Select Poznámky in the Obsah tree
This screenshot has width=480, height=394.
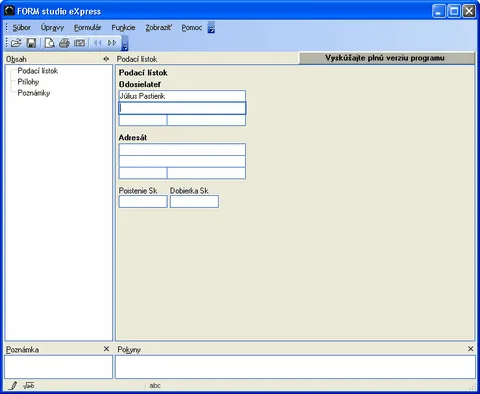(x=34, y=93)
